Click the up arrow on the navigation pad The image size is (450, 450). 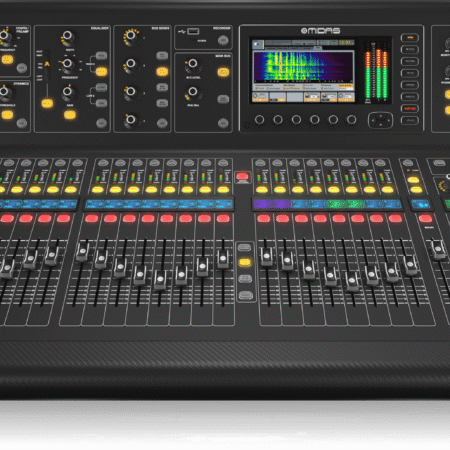pos(380,116)
